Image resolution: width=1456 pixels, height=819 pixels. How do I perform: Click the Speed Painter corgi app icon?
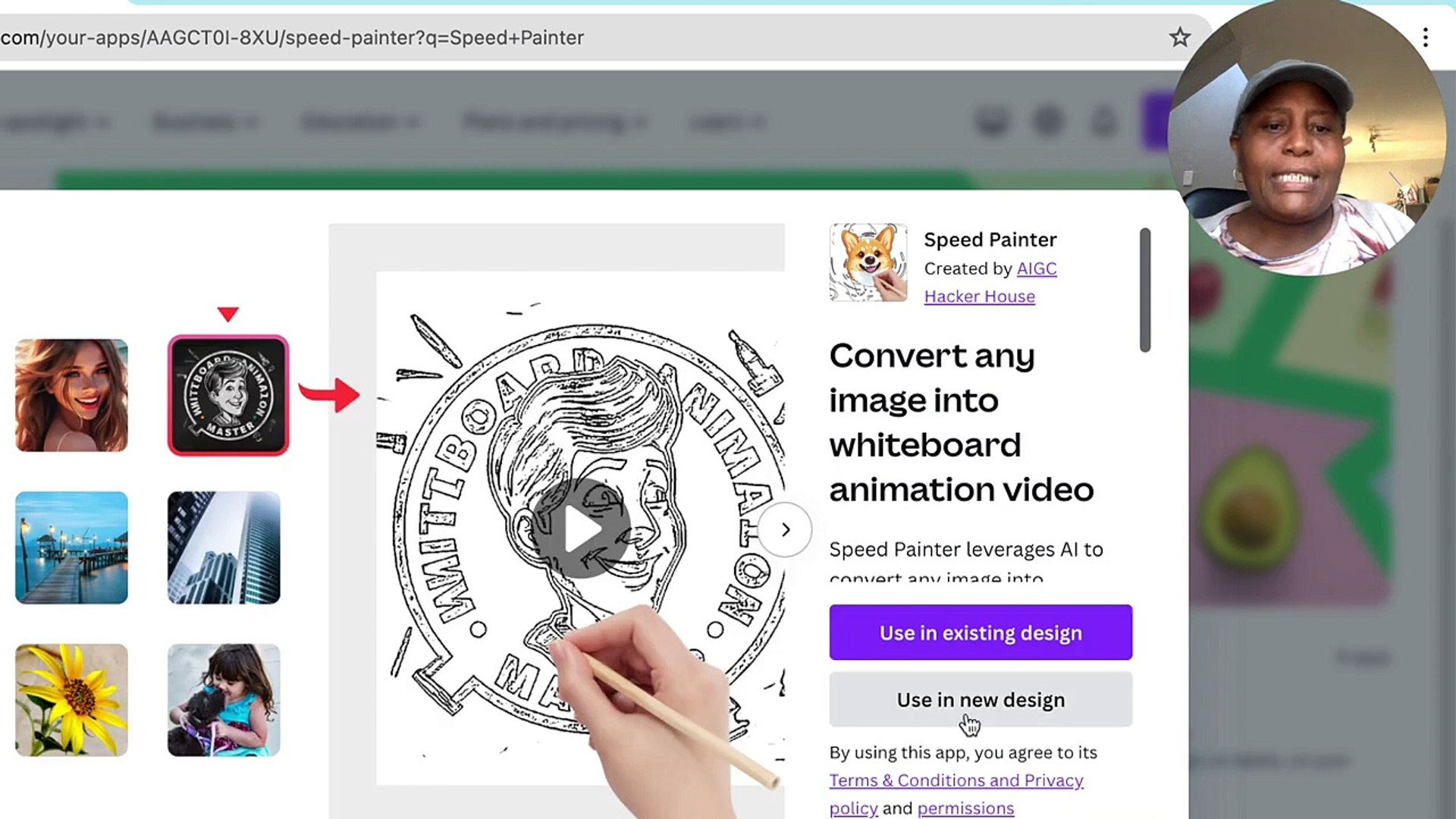pyautogui.click(x=868, y=262)
